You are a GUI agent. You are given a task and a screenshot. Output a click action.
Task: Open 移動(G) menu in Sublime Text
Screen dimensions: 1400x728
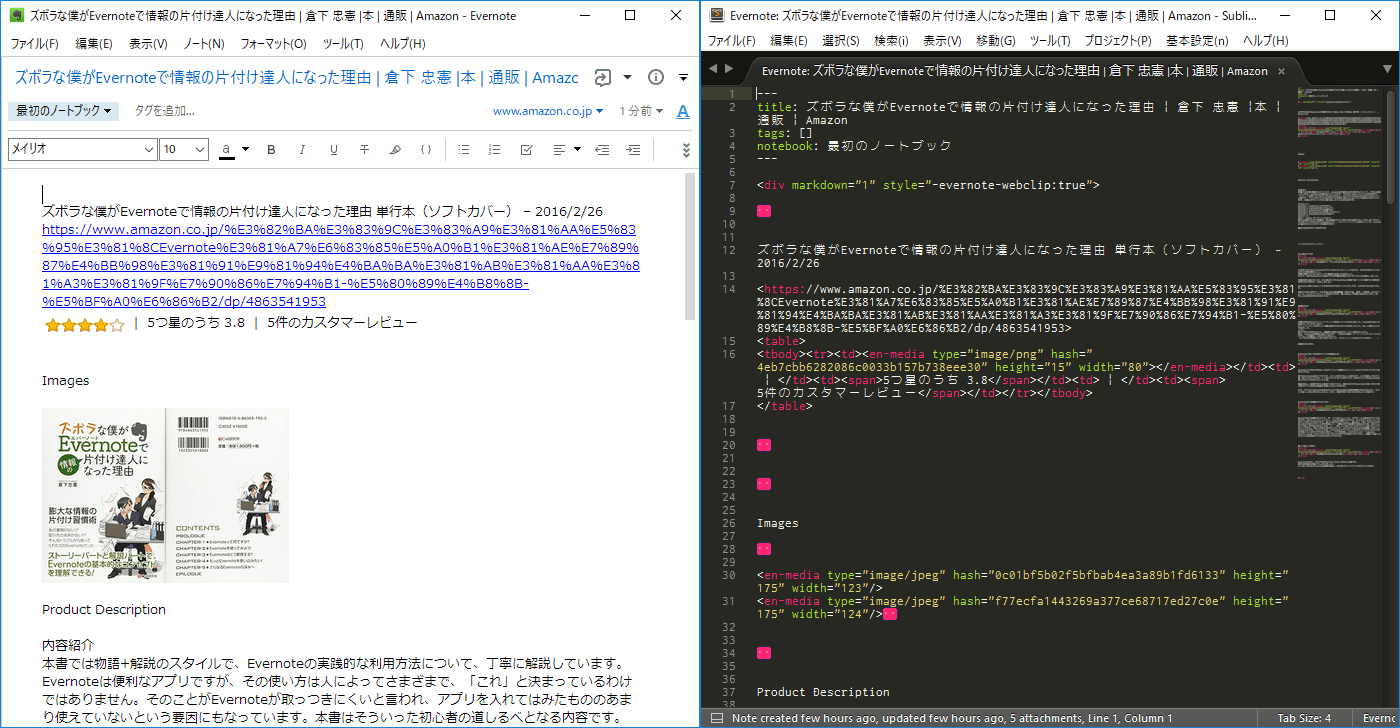pyautogui.click(x=995, y=41)
